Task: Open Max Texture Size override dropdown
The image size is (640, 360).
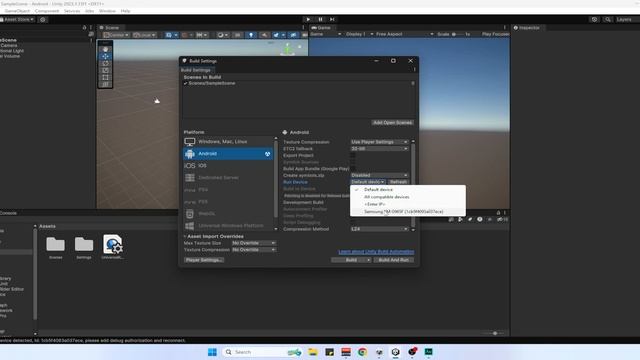Action: pyautogui.click(x=253, y=243)
